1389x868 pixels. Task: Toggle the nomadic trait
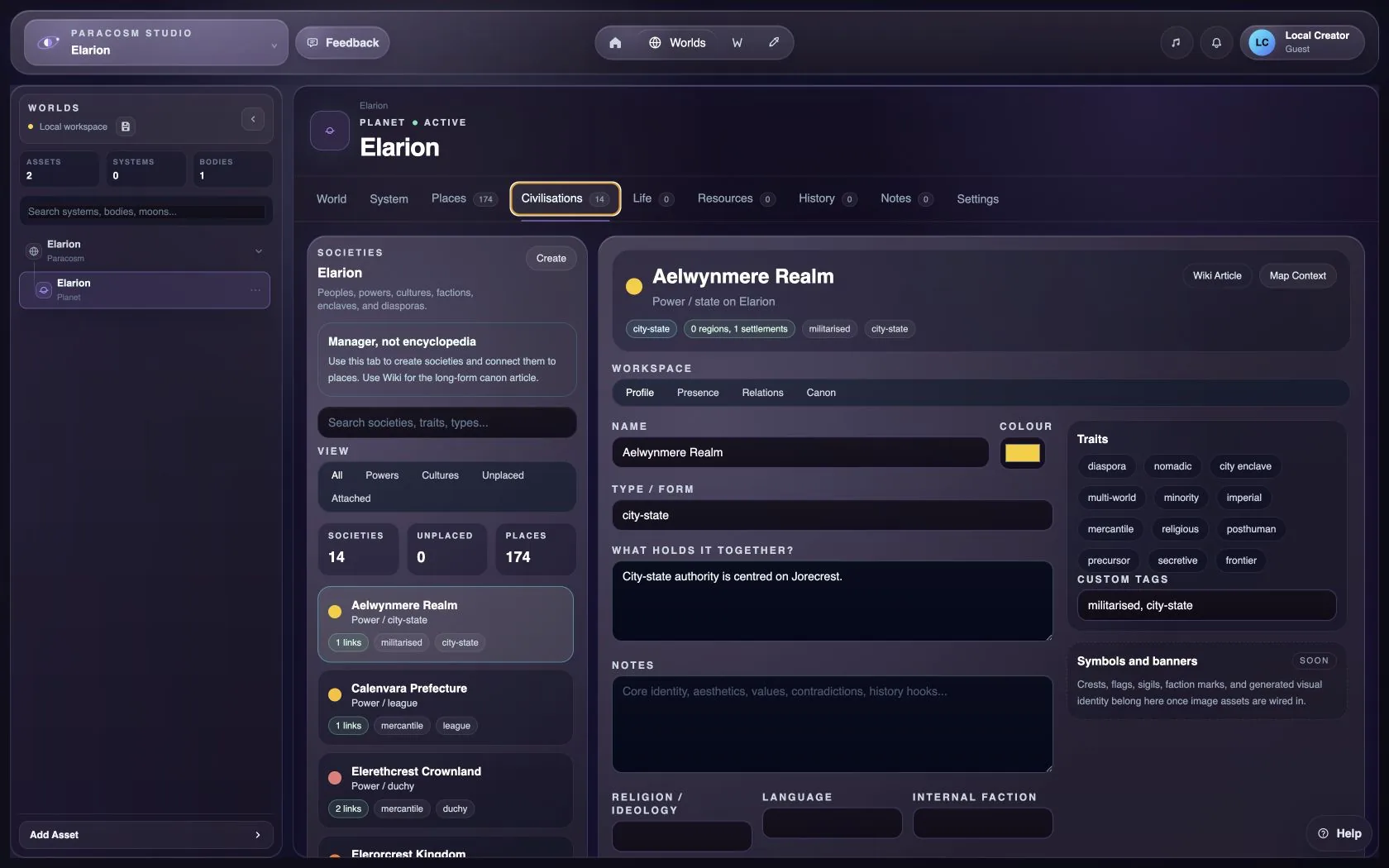point(1172,466)
